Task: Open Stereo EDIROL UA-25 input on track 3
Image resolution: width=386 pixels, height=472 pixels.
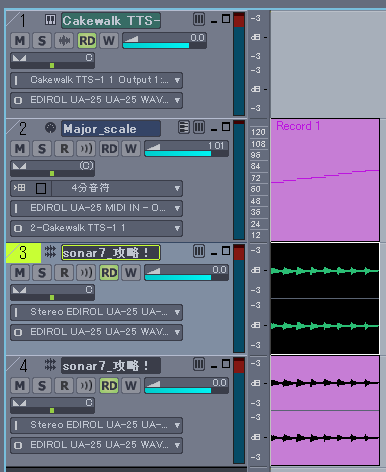Action: click(x=96, y=312)
